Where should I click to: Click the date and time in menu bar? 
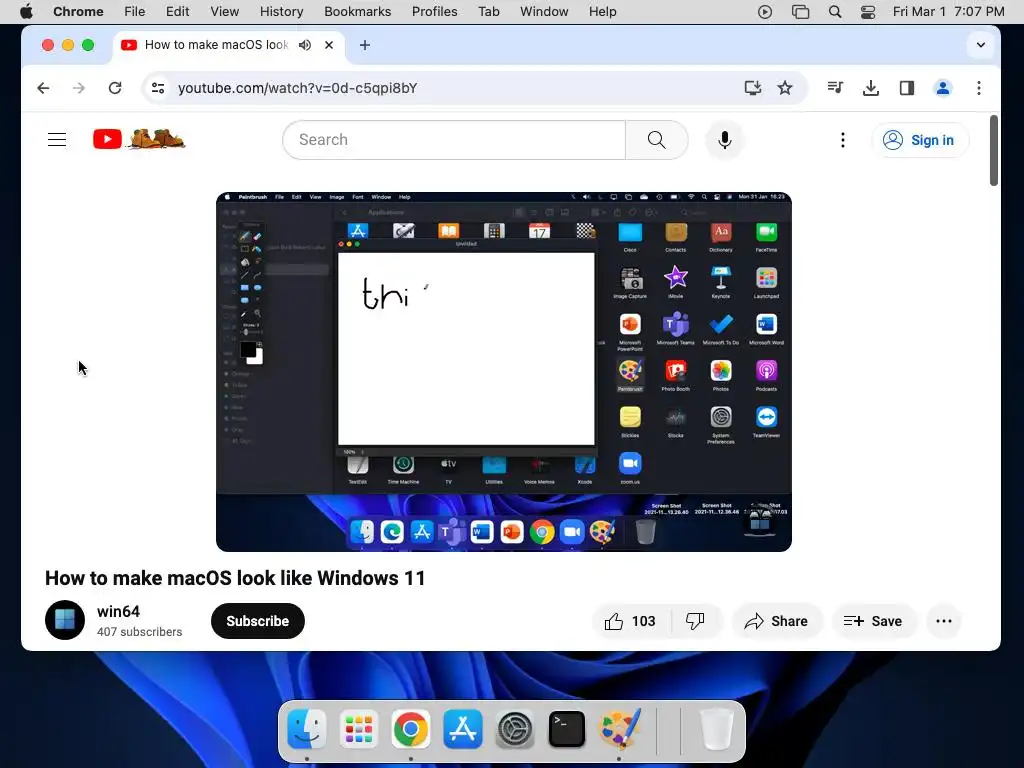click(948, 12)
